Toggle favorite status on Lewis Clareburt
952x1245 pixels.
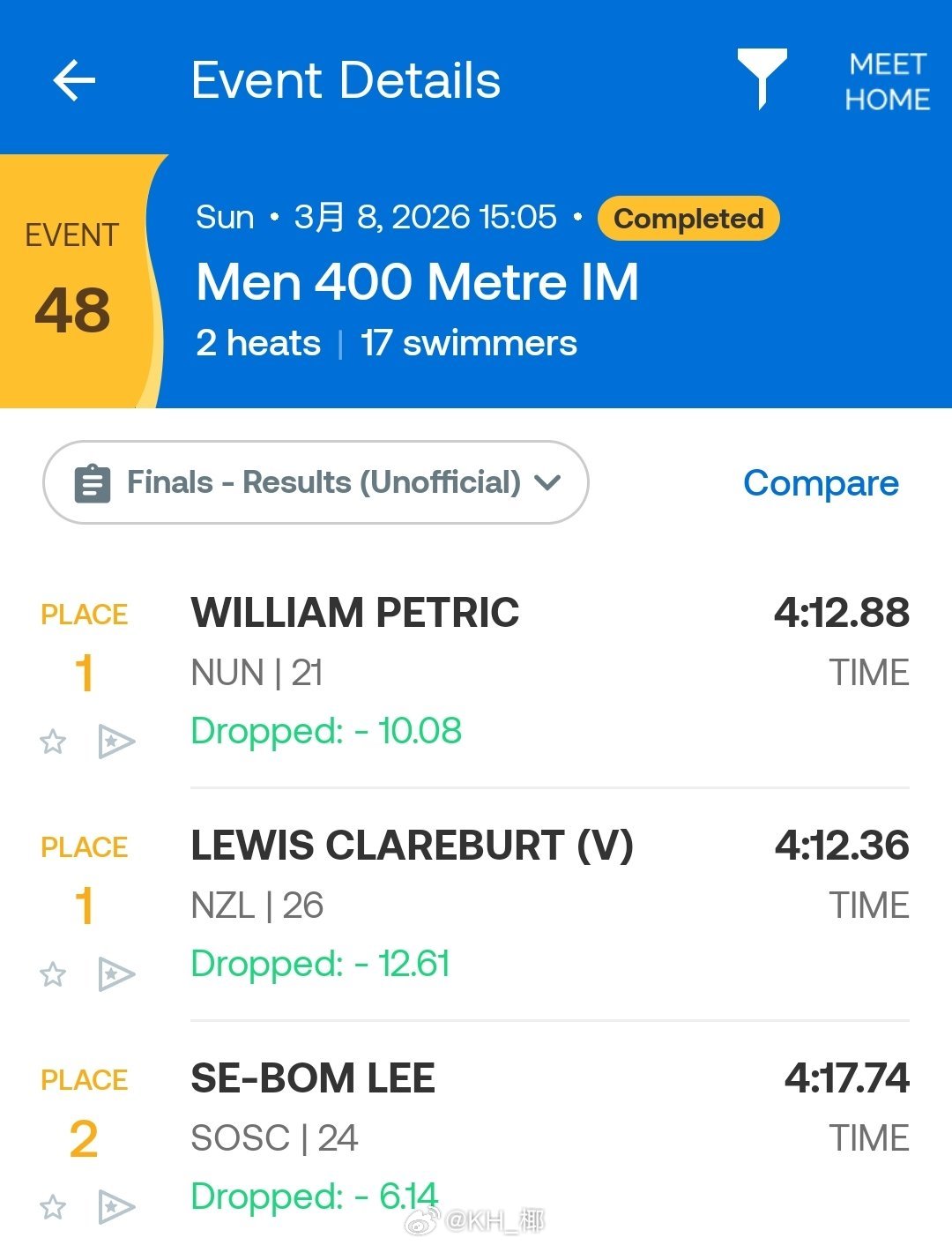(x=53, y=974)
